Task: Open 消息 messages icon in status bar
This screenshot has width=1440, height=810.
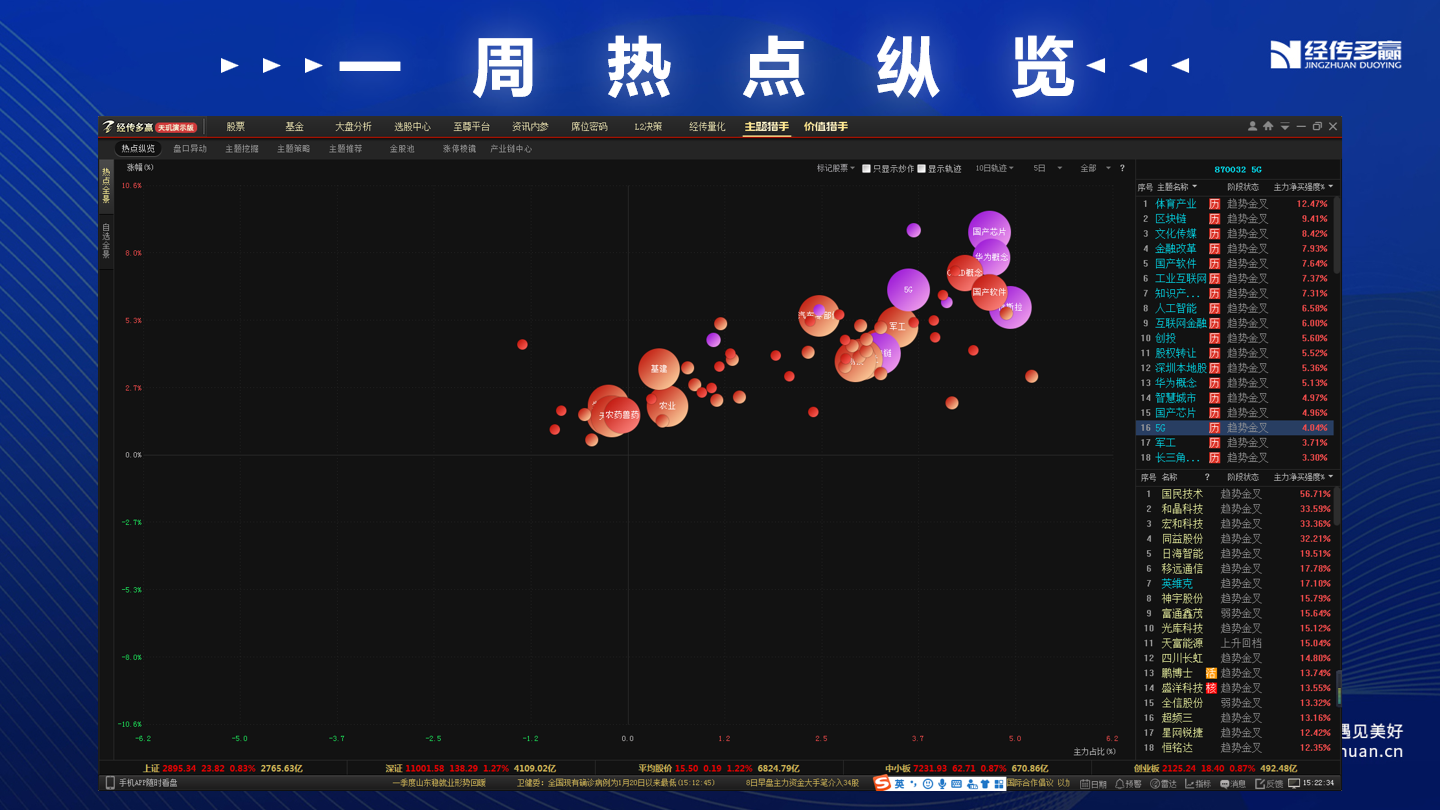Action: [x=1225, y=784]
